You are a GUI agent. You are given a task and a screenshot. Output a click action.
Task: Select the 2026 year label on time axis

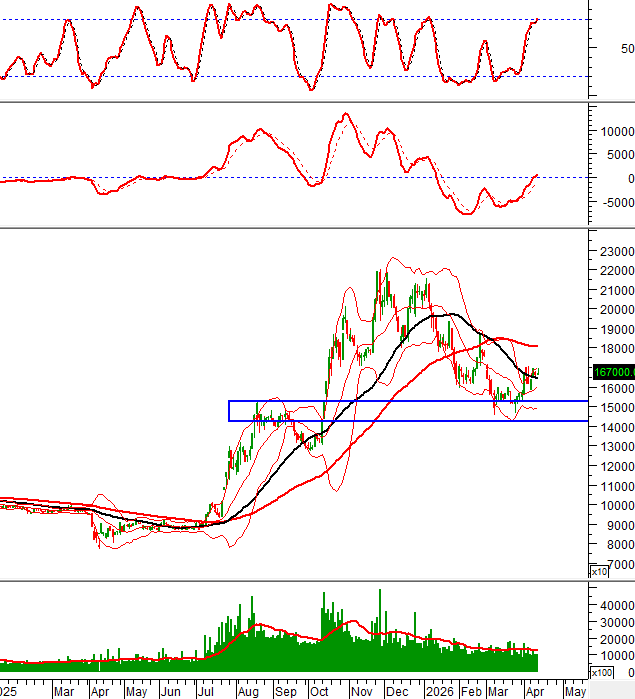click(437, 691)
